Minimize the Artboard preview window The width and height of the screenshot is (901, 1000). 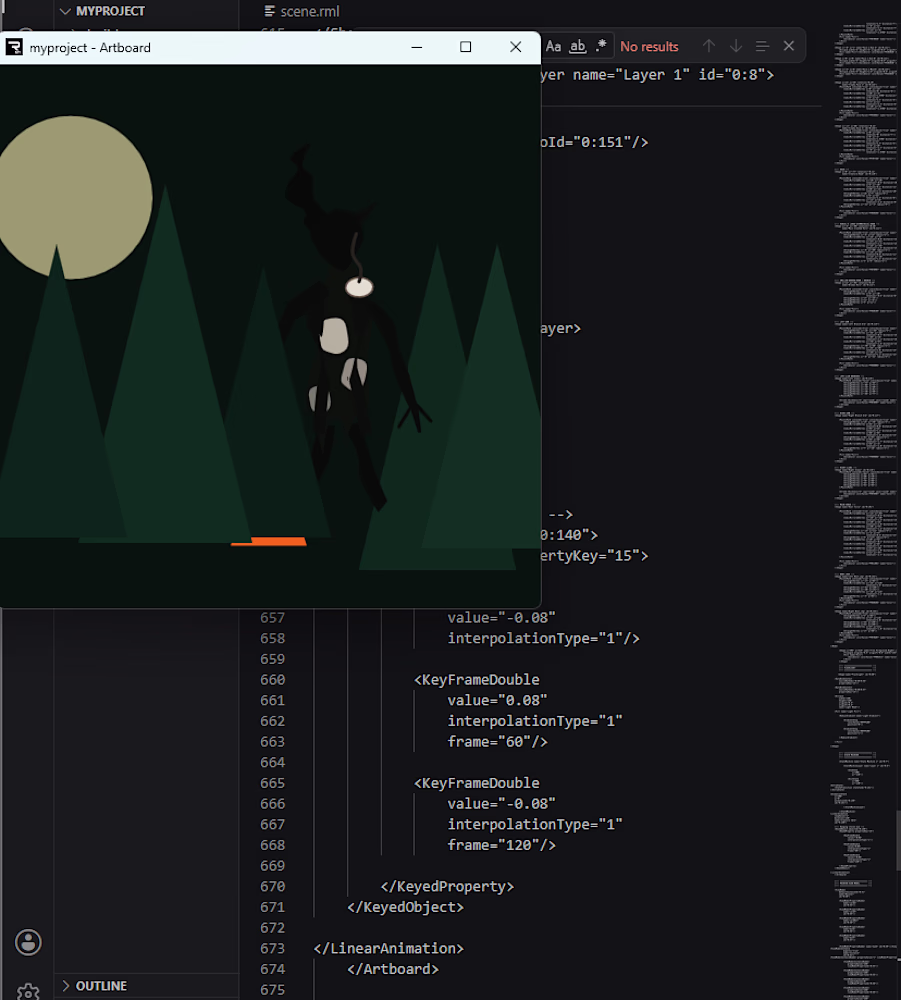(x=416, y=47)
